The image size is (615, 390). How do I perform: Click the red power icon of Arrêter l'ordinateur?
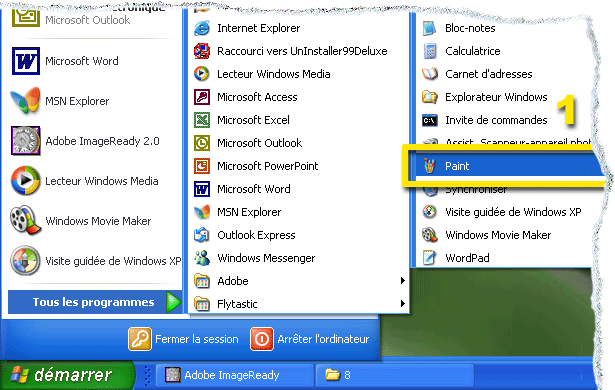pyautogui.click(x=262, y=339)
